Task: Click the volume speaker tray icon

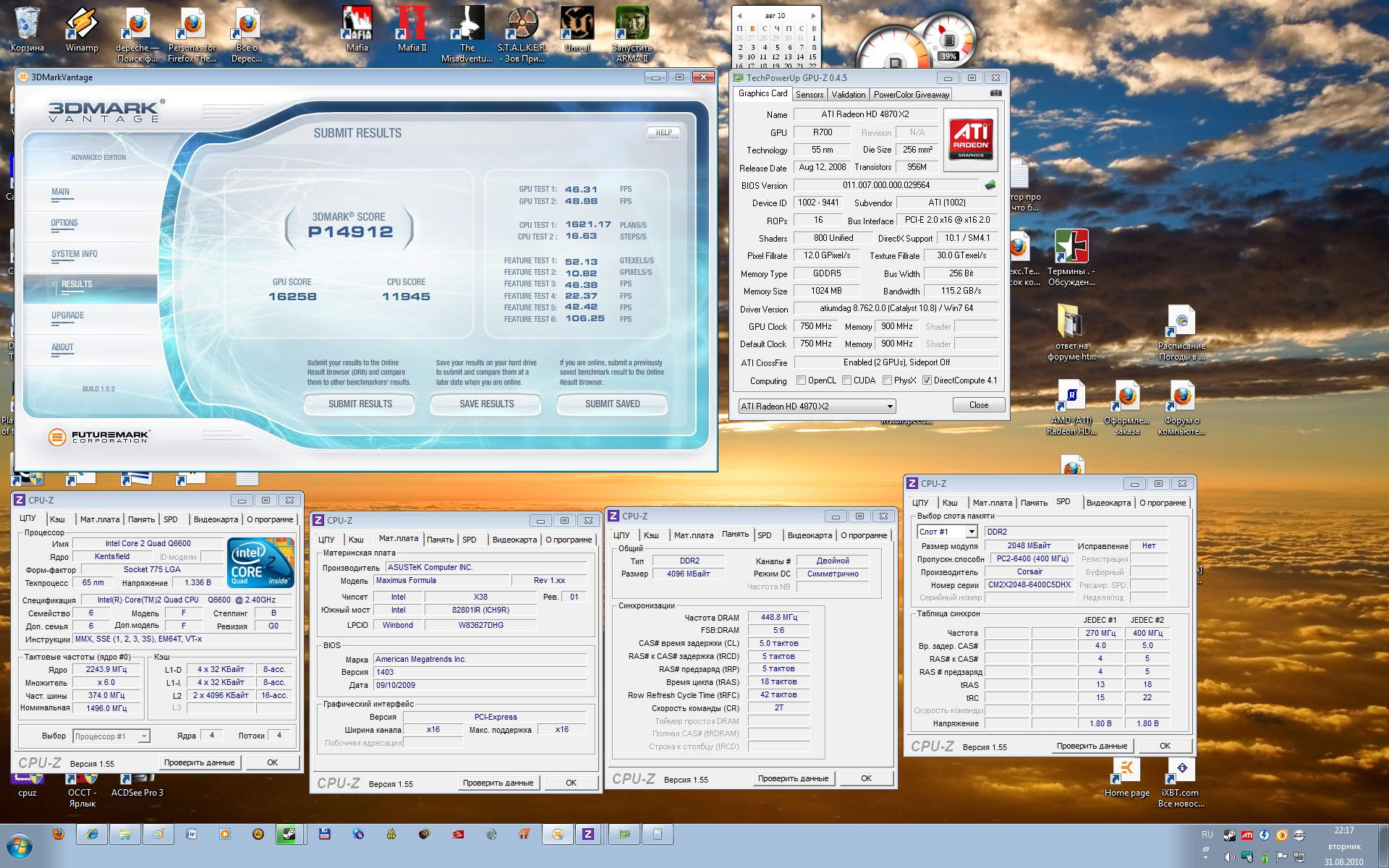Action: pos(1230,857)
